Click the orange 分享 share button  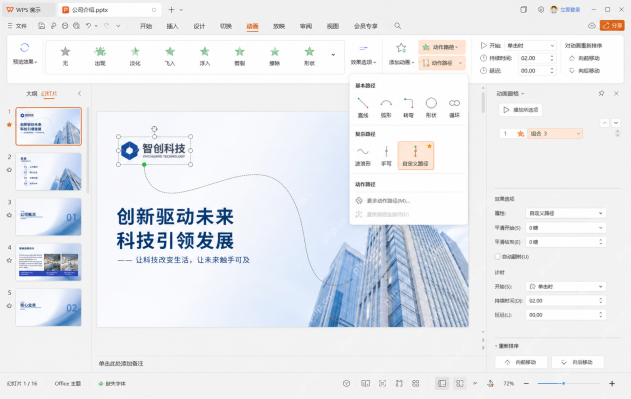612,26
